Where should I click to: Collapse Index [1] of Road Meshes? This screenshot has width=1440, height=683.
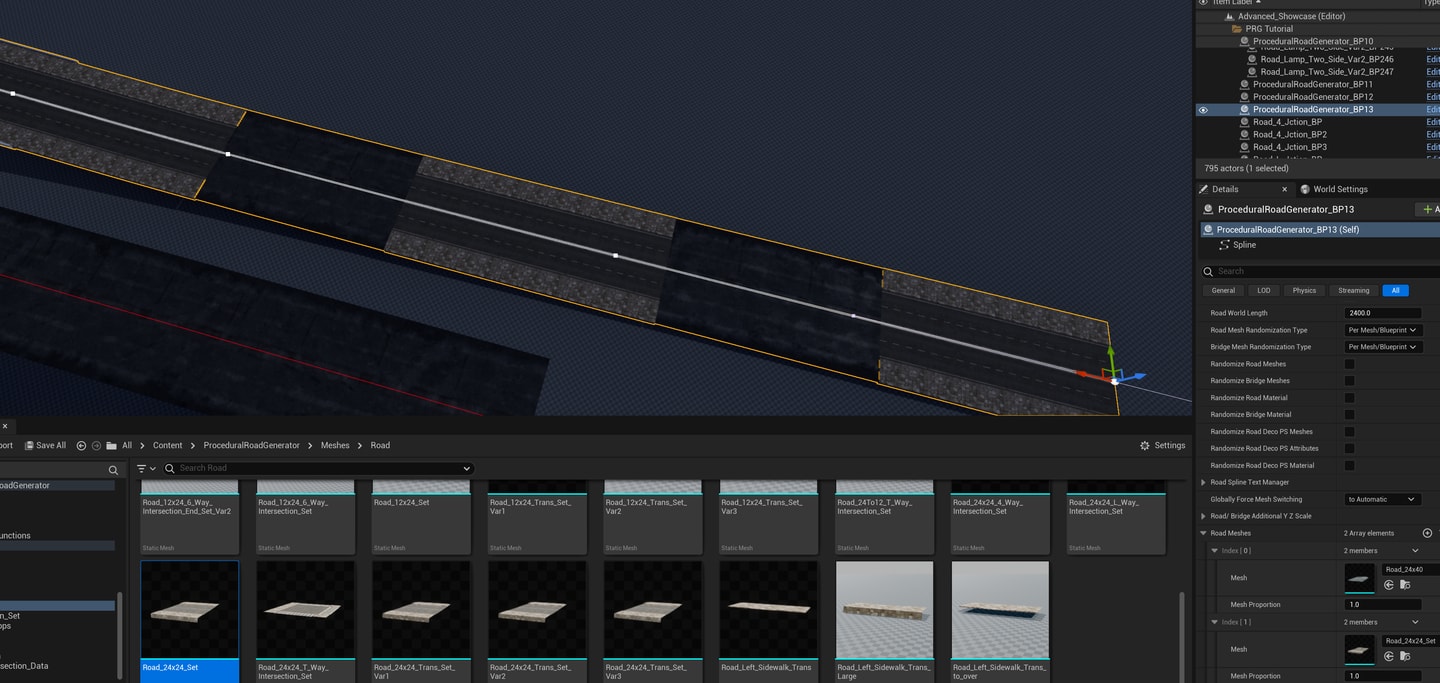(x=1215, y=622)
